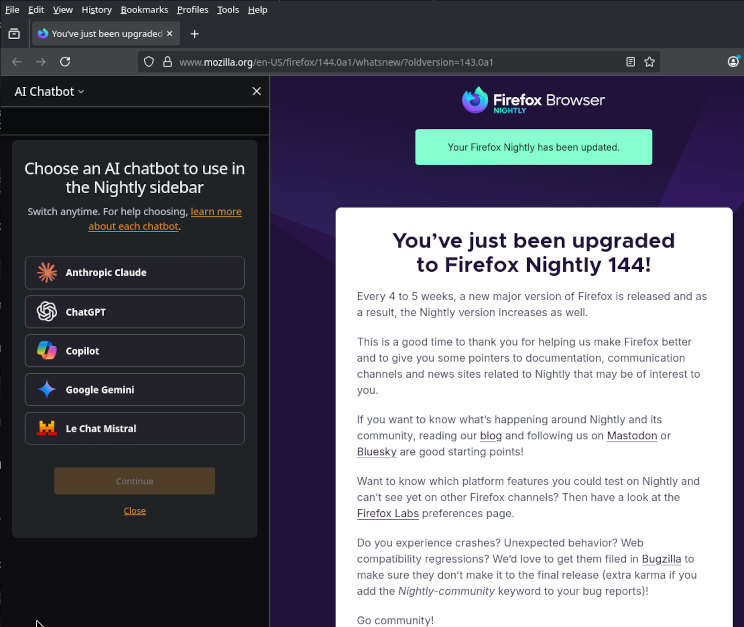This screenshot has height=627, width=744.
Task: Reload the current page
Action: (x=65, y=62)
